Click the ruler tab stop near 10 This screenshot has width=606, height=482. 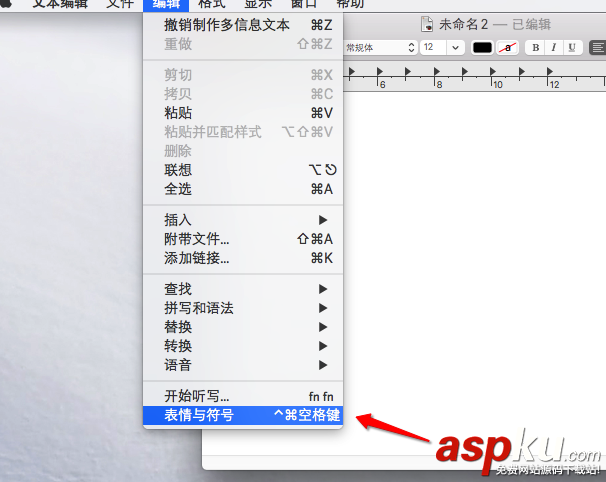pyautogui.click(x=492, y=72)
